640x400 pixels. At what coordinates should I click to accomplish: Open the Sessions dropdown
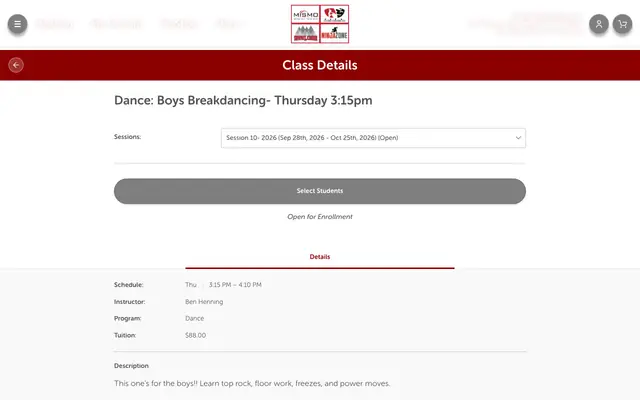373,138
